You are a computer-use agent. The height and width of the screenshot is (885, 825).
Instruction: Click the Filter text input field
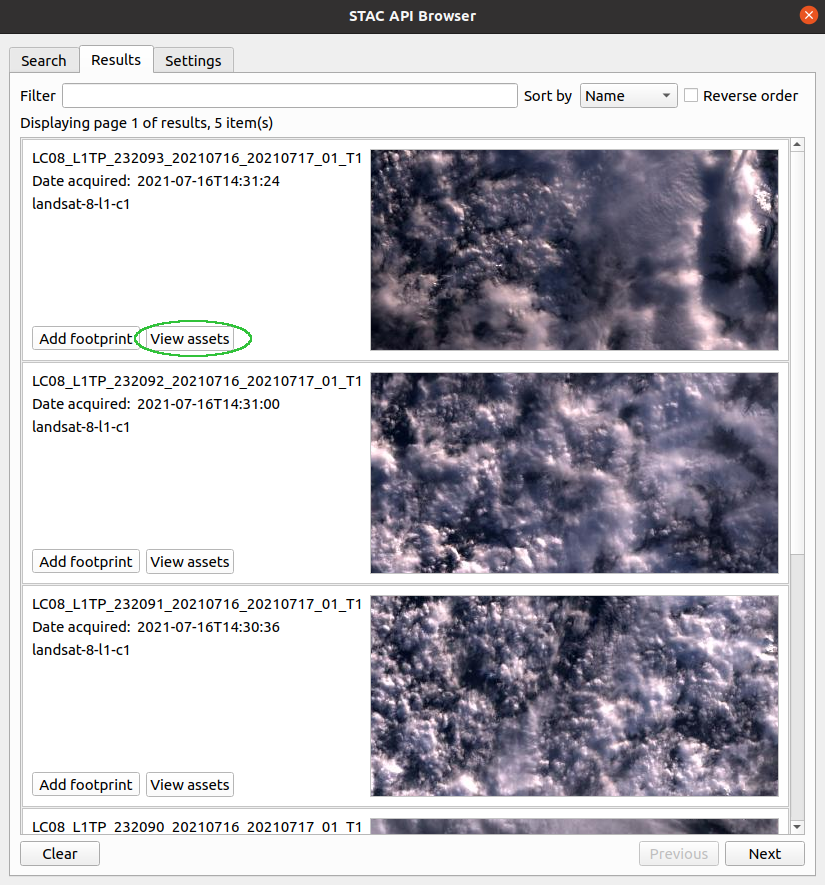point(289,96)
